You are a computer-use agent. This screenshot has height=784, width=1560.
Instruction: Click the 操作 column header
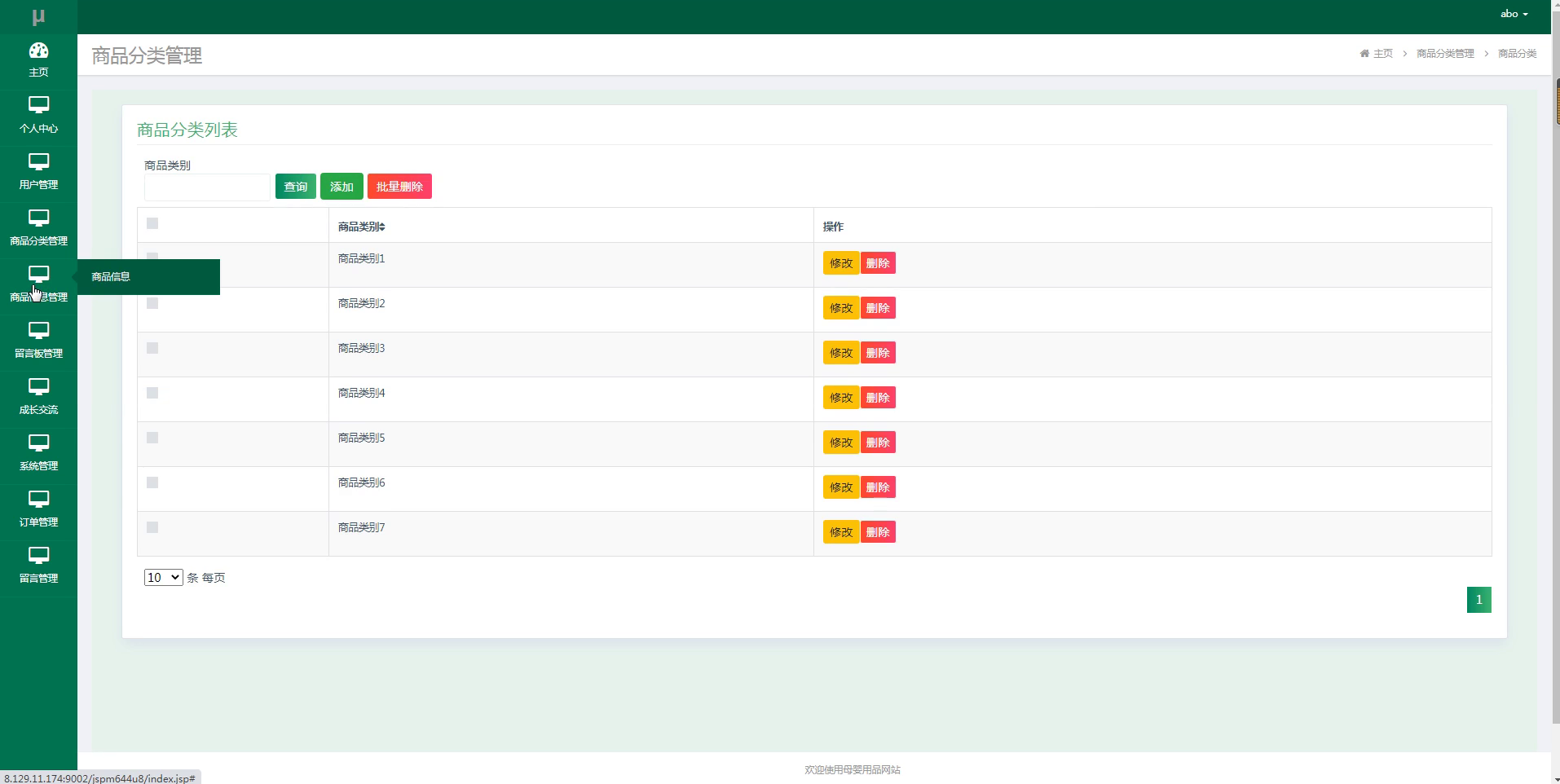833,227
